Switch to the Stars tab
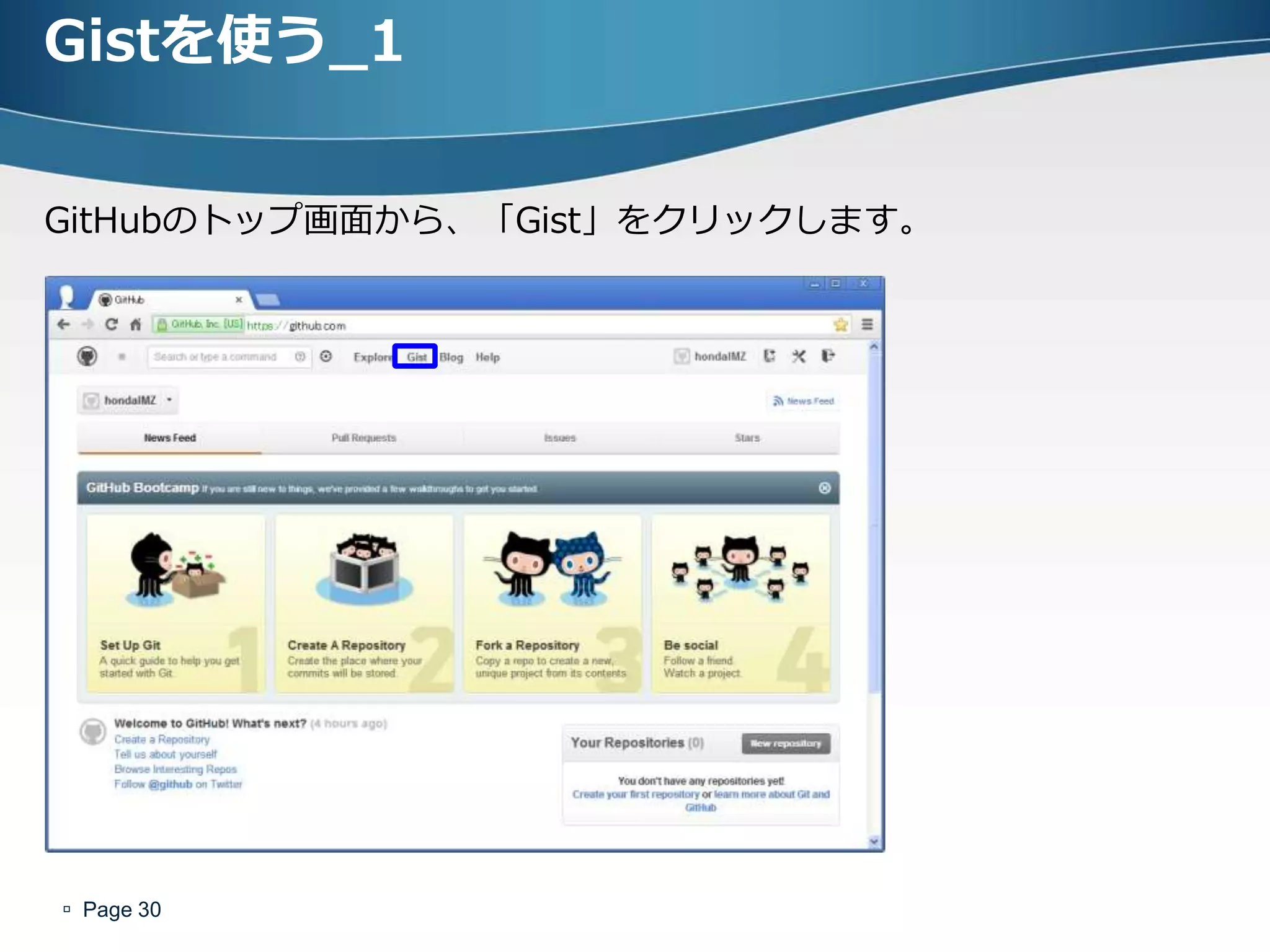The image size is (1270, 952). [x=747, y=438]
